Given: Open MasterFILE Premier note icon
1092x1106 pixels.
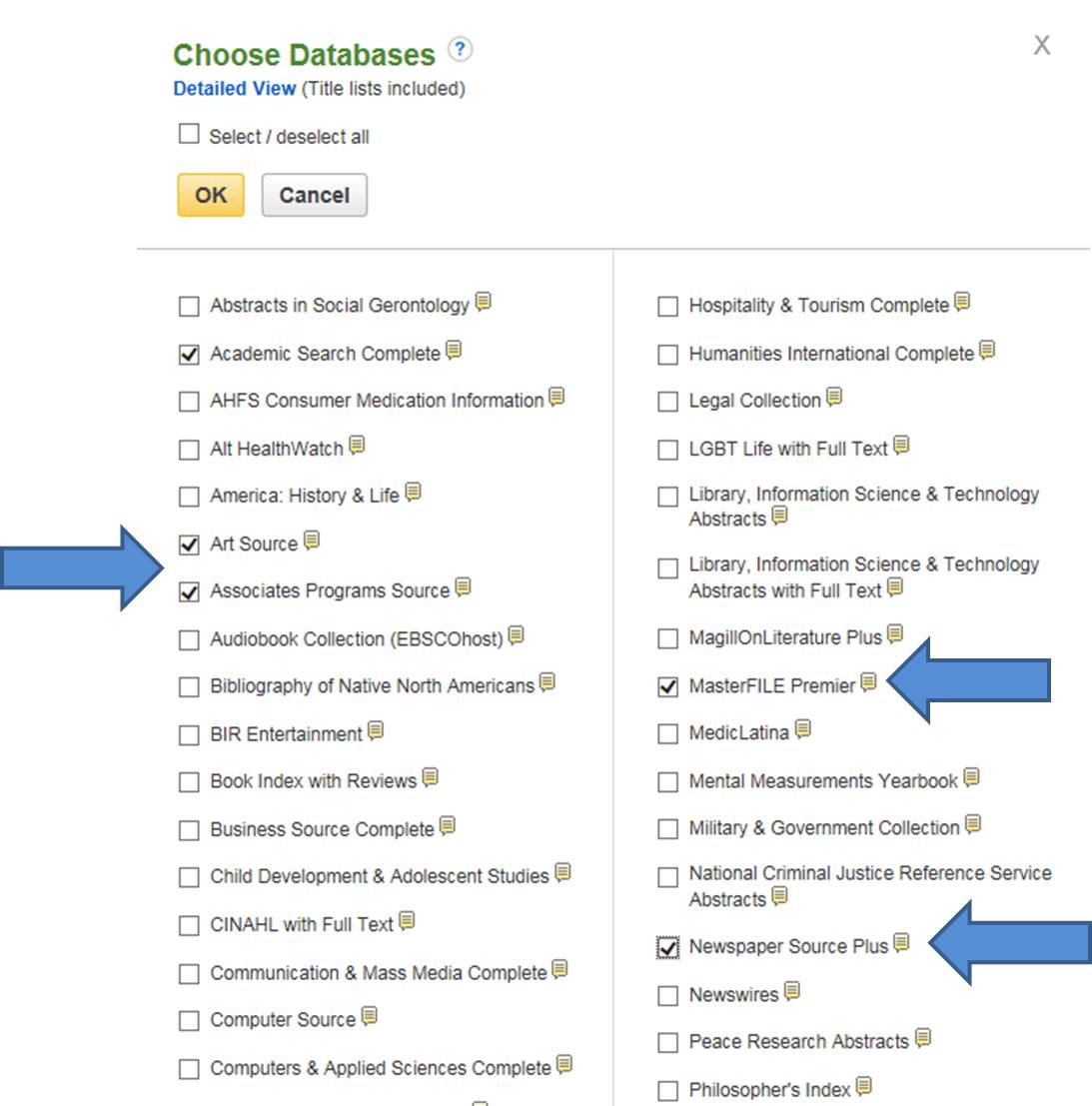Looking at the screenshot, I should [x=869, y=682].
